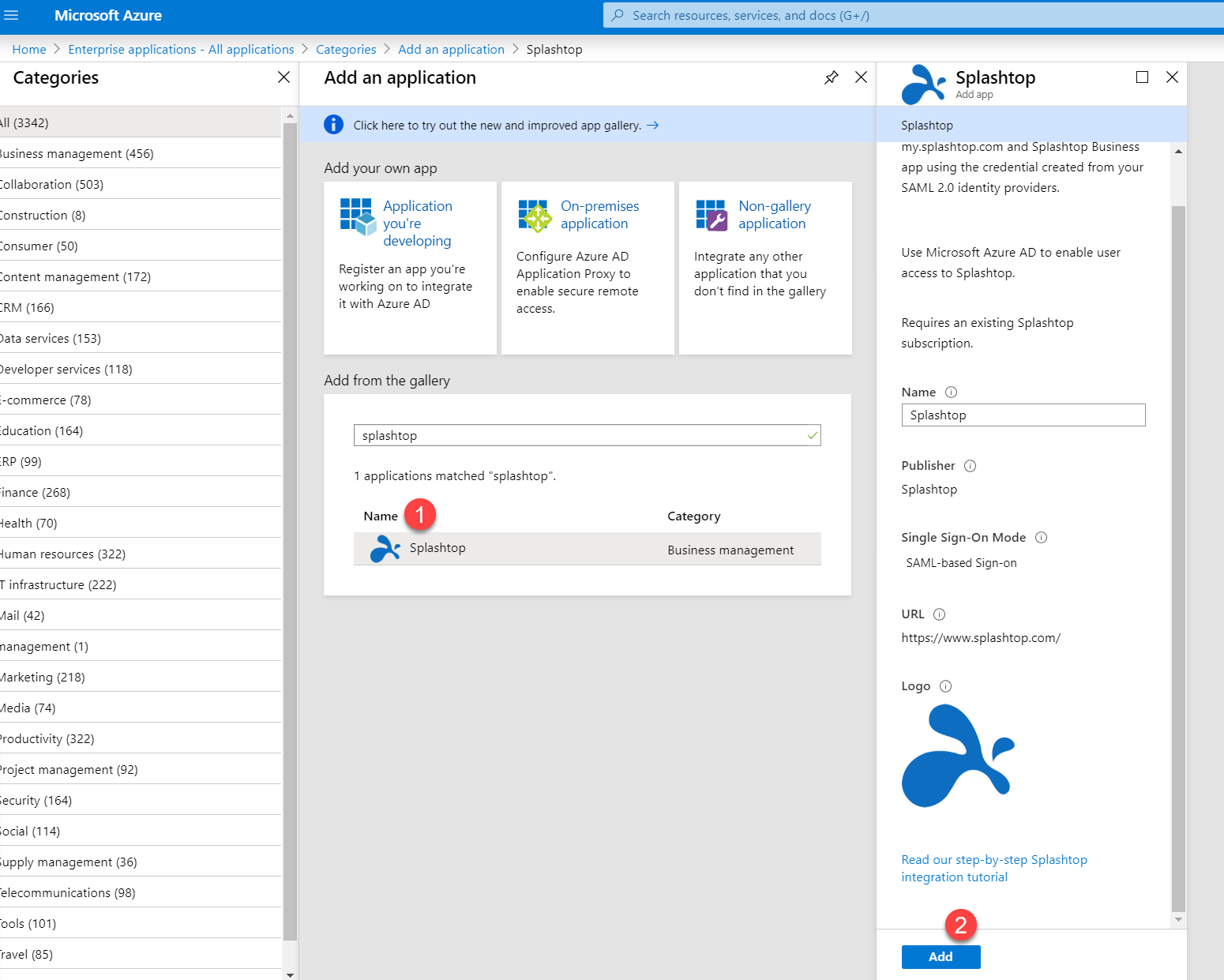
Task: Pin the Add an application blade
Action: coord(831,77)
